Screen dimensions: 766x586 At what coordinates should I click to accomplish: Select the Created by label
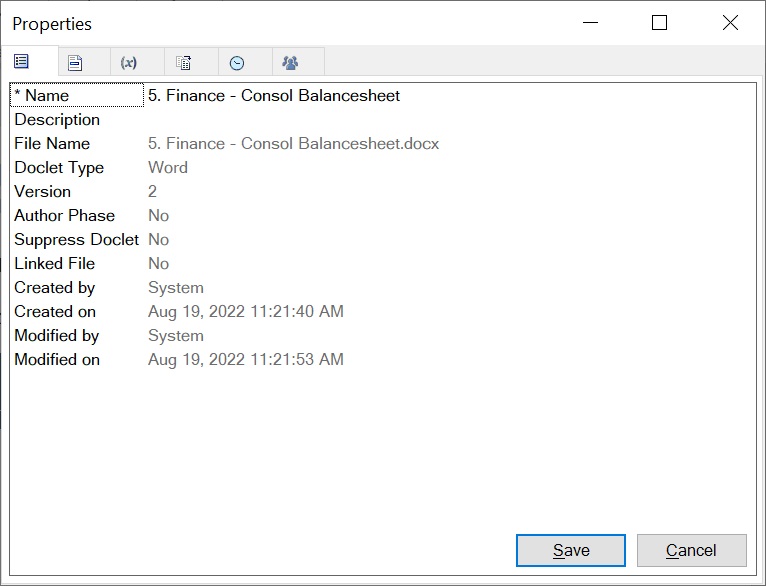tap(55, 288)
